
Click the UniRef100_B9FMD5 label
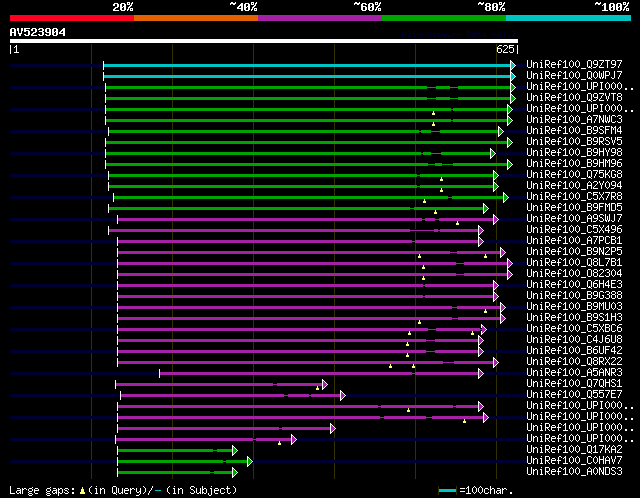574,207
